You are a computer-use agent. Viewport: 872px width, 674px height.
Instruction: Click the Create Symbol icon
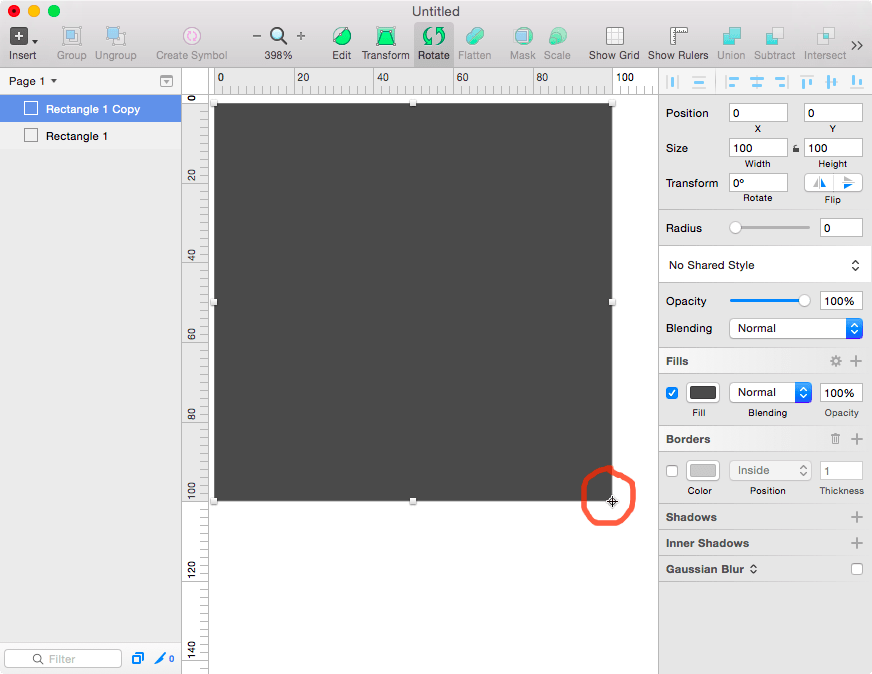tap(191, 36)
